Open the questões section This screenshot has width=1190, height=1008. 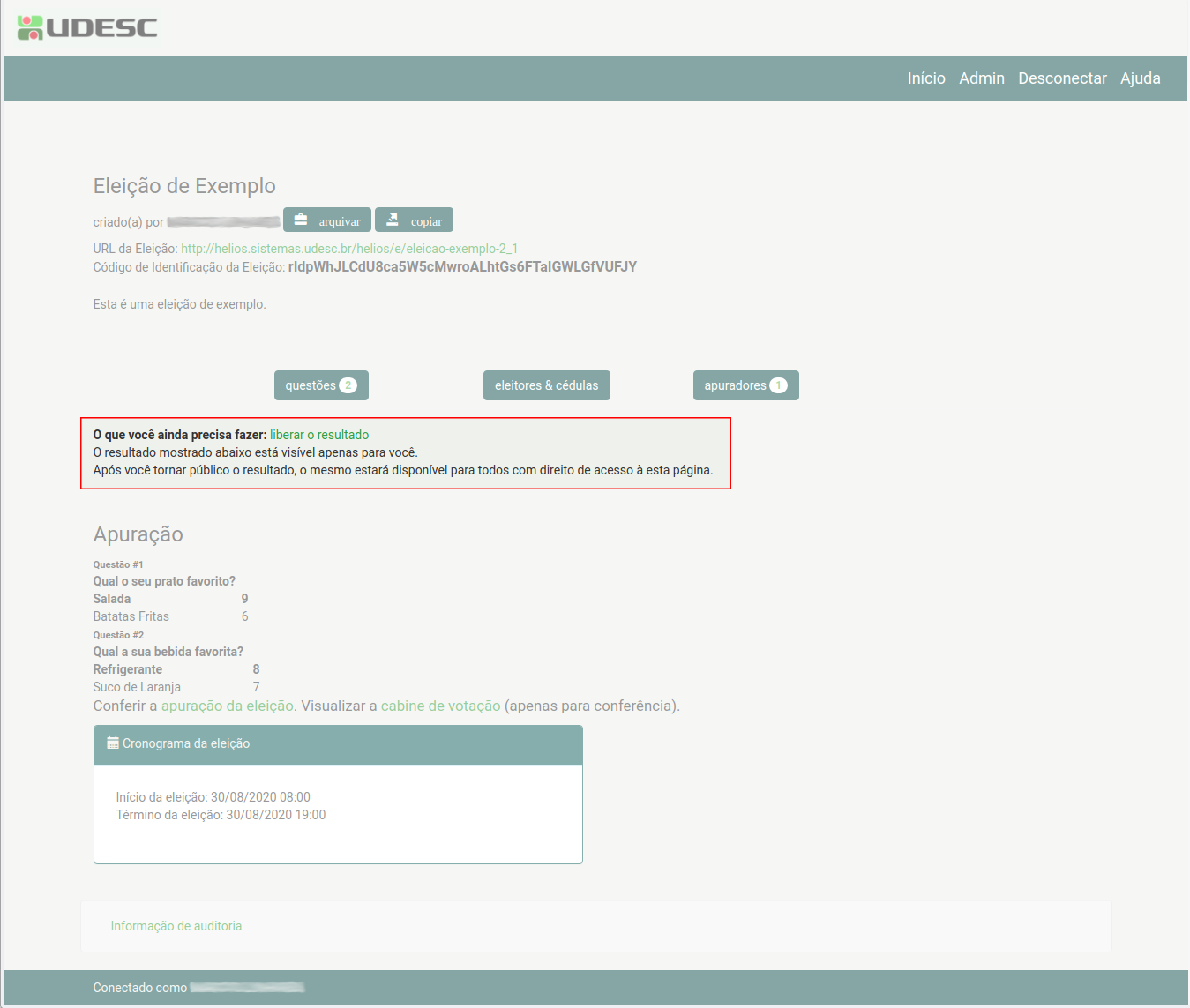(310, 385)
